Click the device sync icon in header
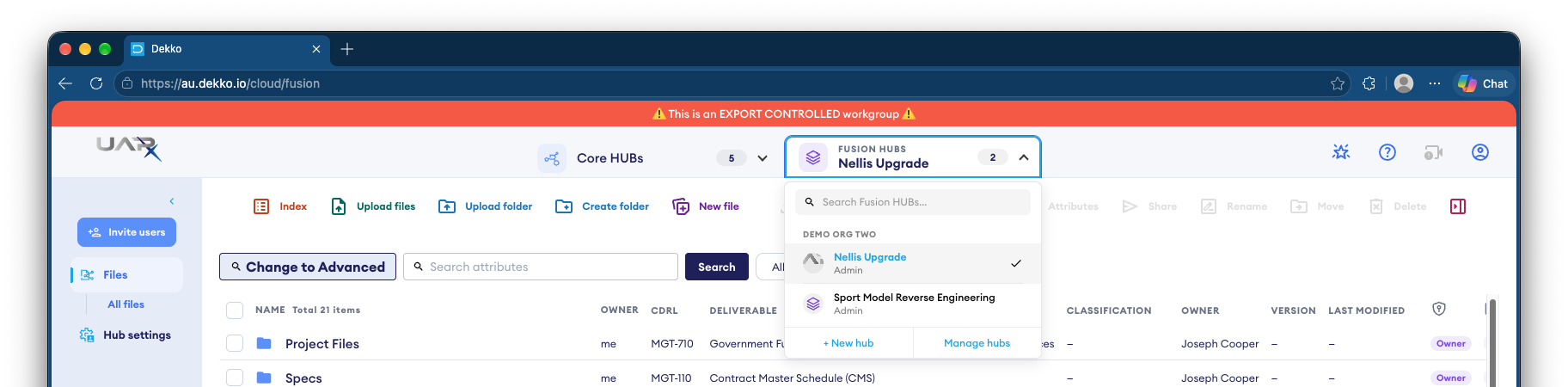 1433,152
